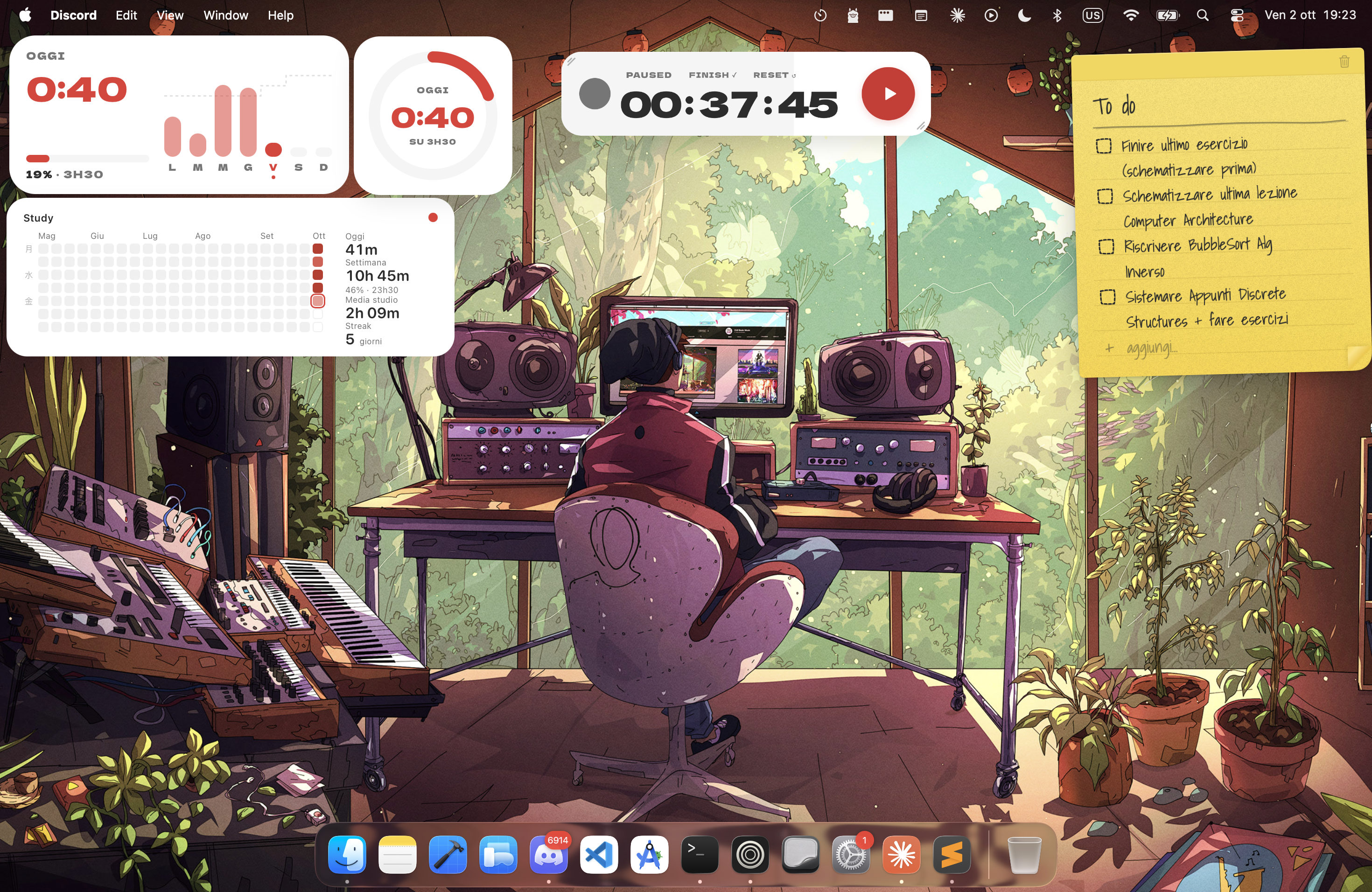This screenshot has height=892, width=1372.
Task: Click the Bluetooth menu bar icon
Action: tap(1057, 15)
